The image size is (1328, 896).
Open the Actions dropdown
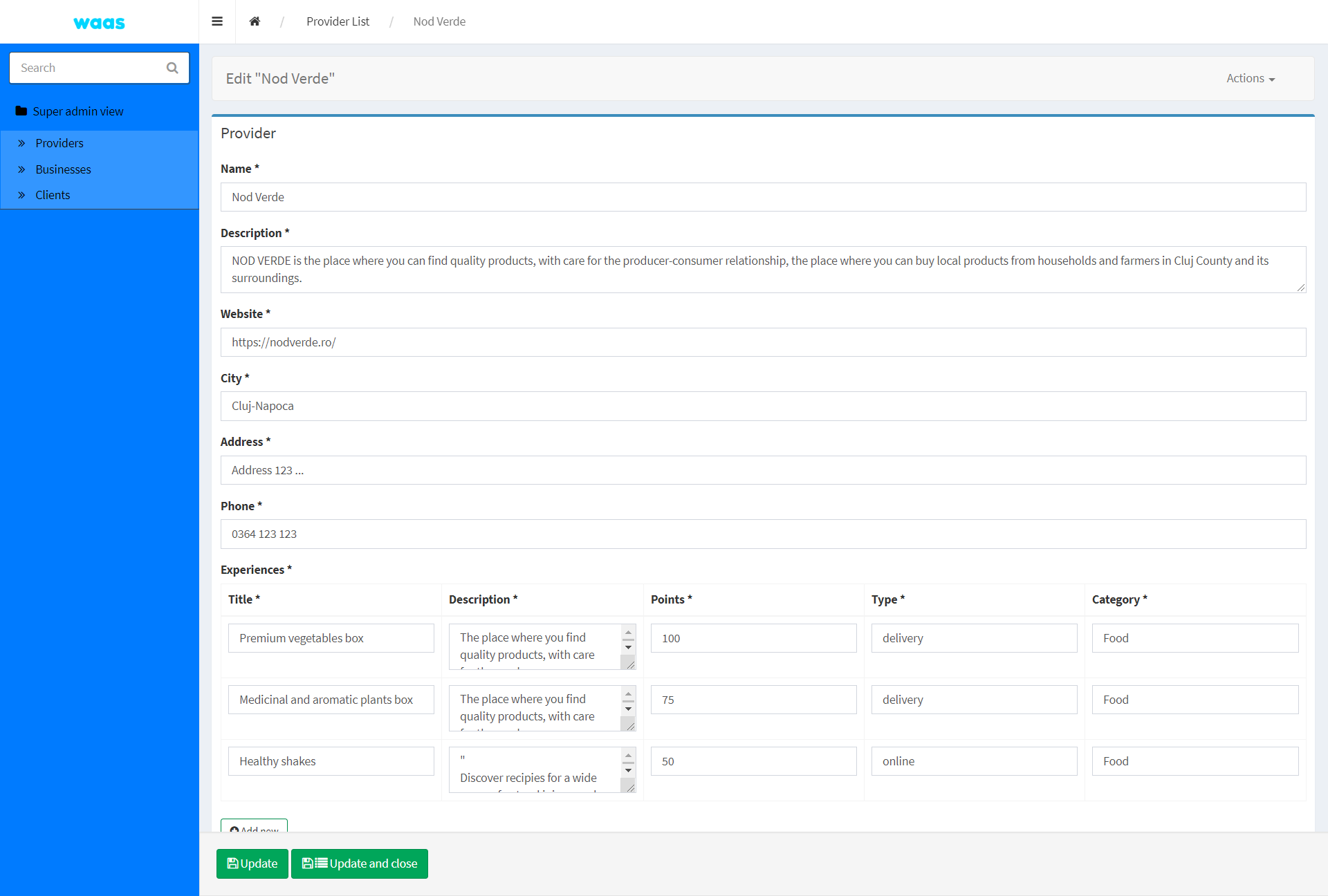pyautogui.click(x=1250, y=79)
